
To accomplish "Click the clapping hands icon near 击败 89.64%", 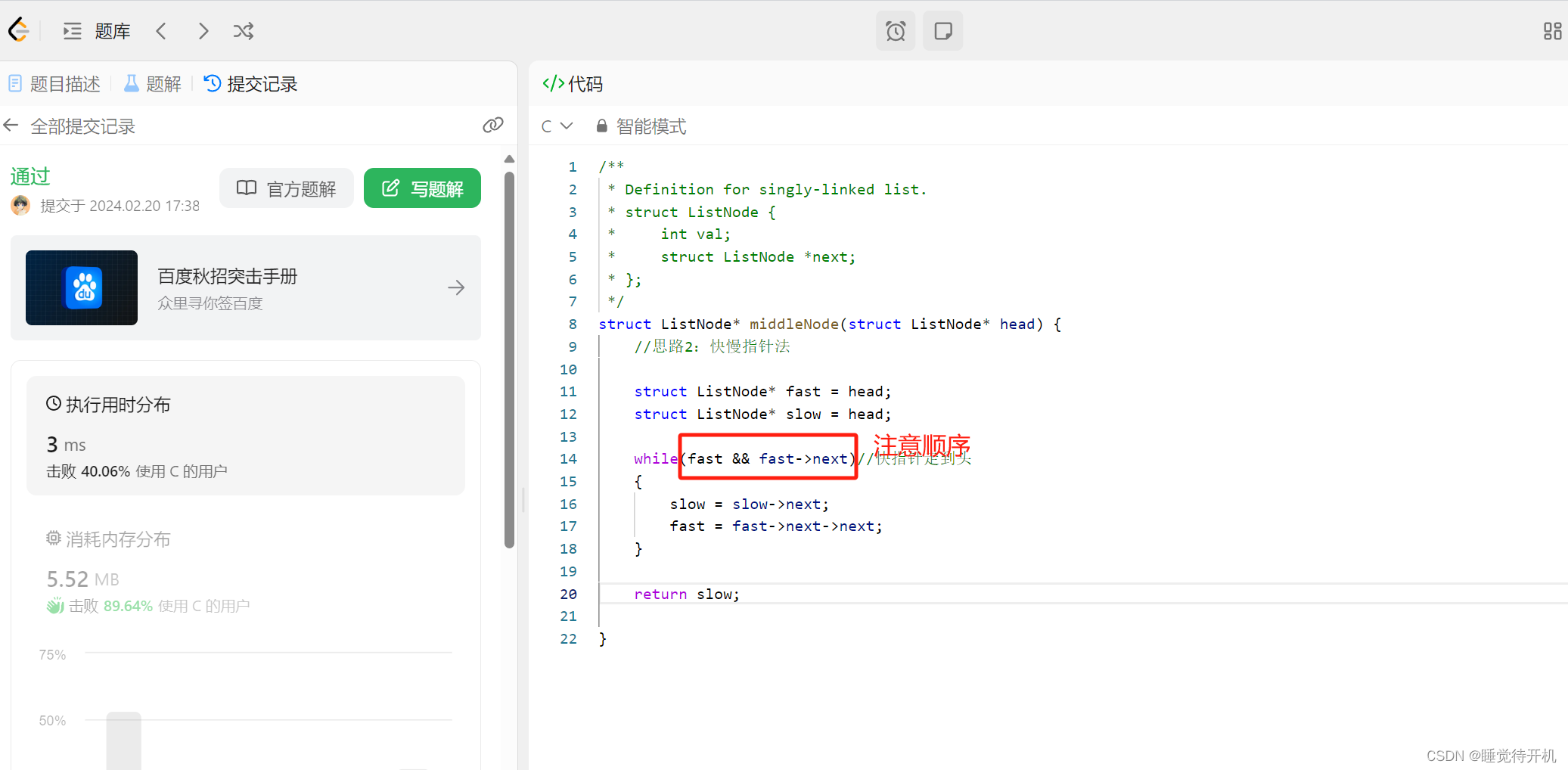I will pos(55,606).
